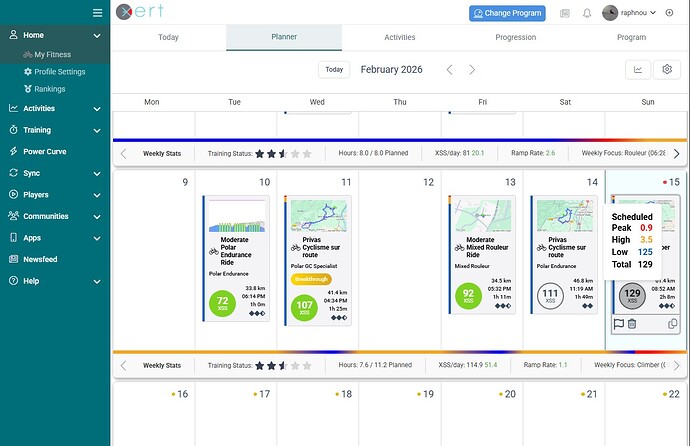This screenshot has height=446, width=690.
Task: Open the notifications bell
Action: [587, 13]
